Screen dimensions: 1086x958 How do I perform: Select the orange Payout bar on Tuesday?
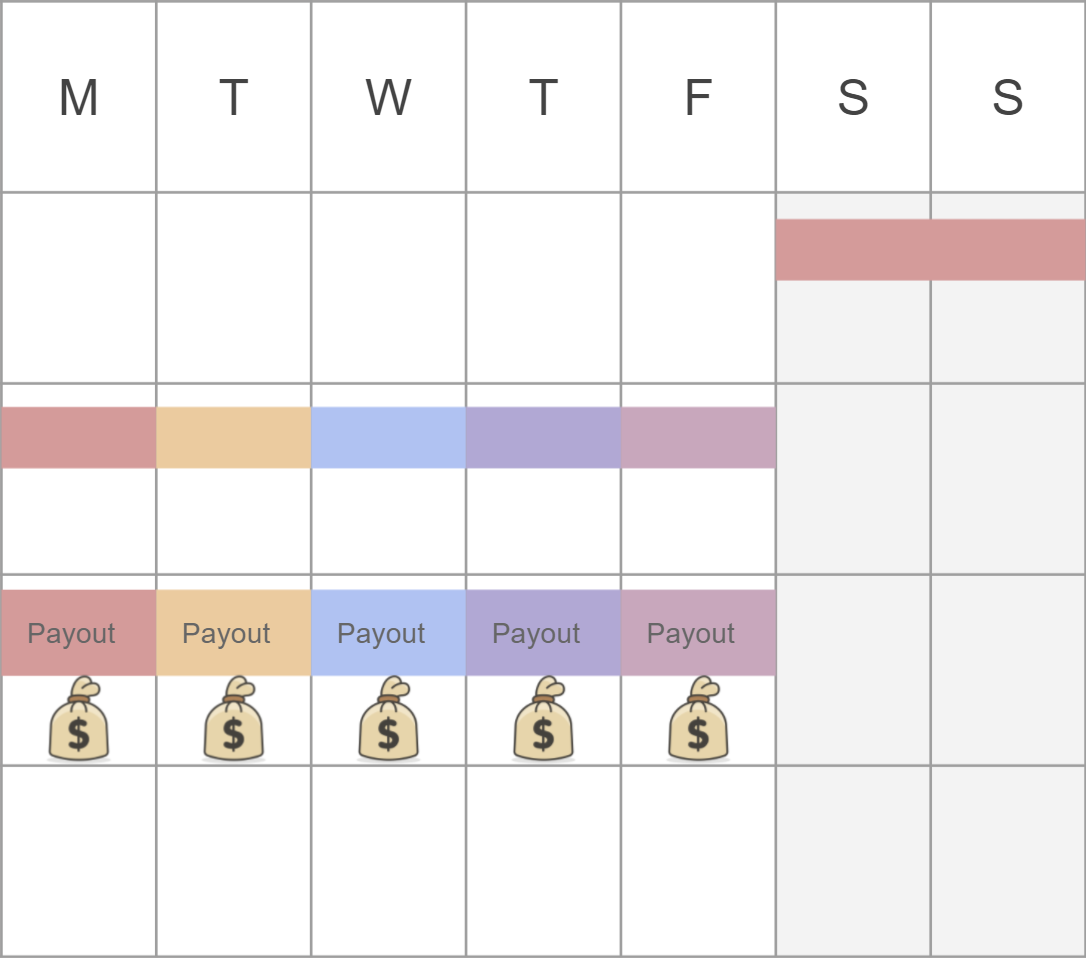pos(234,632)
